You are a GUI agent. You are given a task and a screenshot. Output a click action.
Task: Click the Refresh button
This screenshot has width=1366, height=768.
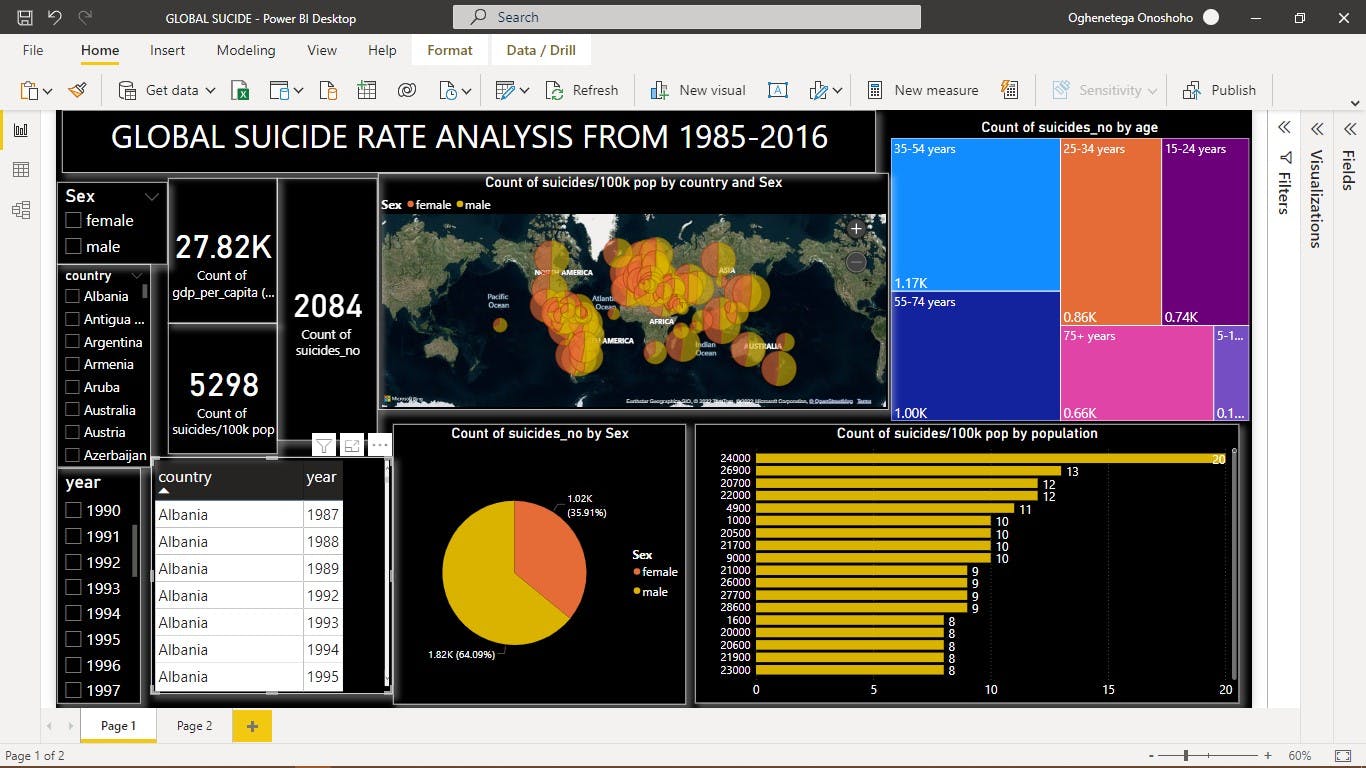coord(582,90)
